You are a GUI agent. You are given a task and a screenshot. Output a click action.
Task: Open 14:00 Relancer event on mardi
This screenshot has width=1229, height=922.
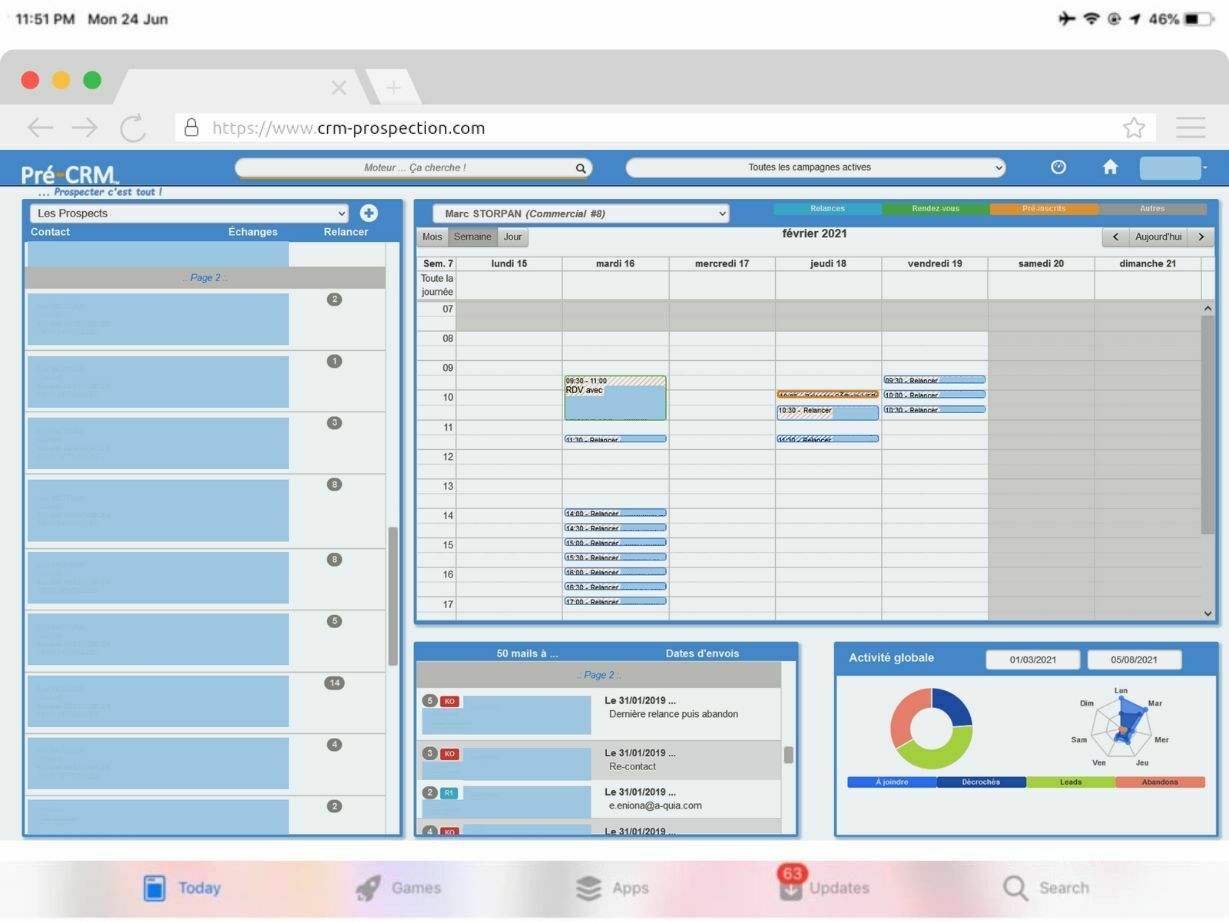tap(615, 513)
